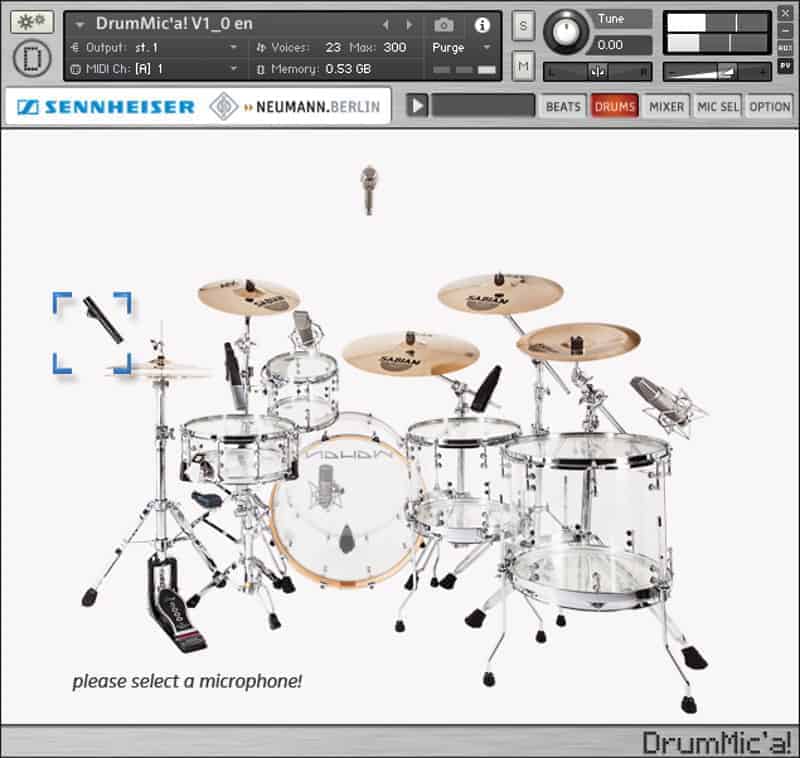Viewport: 800px width, 758px height.
Task: Open the MIC SEL page
Action: pyautogui.click(x=718, y=106)
